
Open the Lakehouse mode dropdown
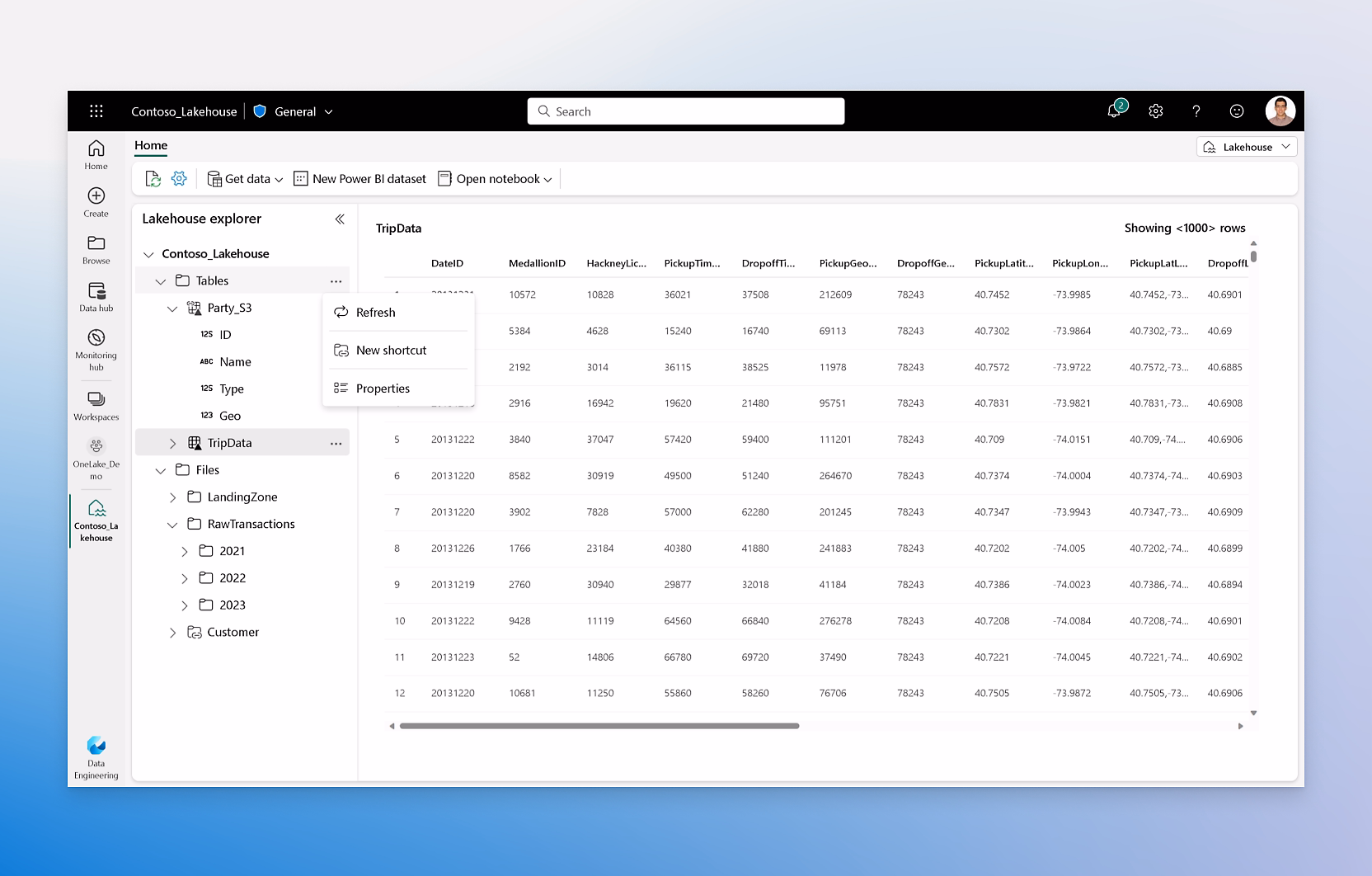point(1247,147)
